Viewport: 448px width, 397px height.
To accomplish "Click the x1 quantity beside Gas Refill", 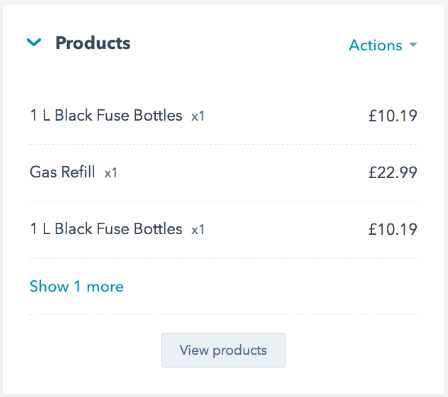I will pos(111,173).
